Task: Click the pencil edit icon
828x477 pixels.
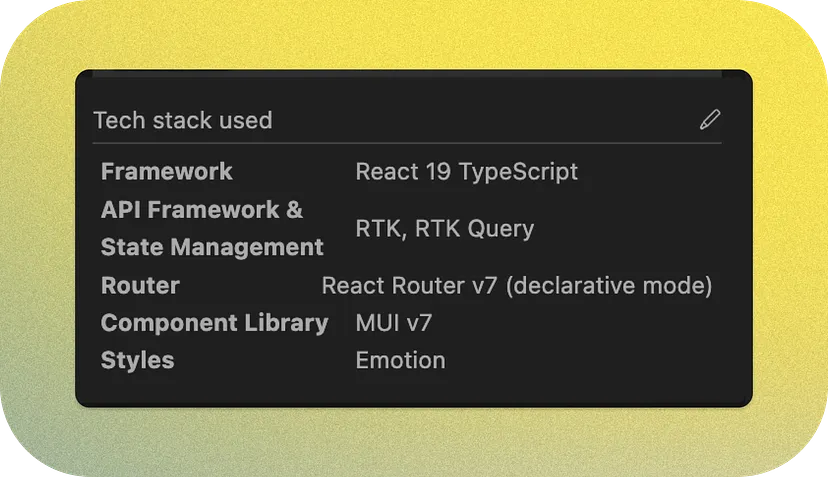Action: (710, 119)
